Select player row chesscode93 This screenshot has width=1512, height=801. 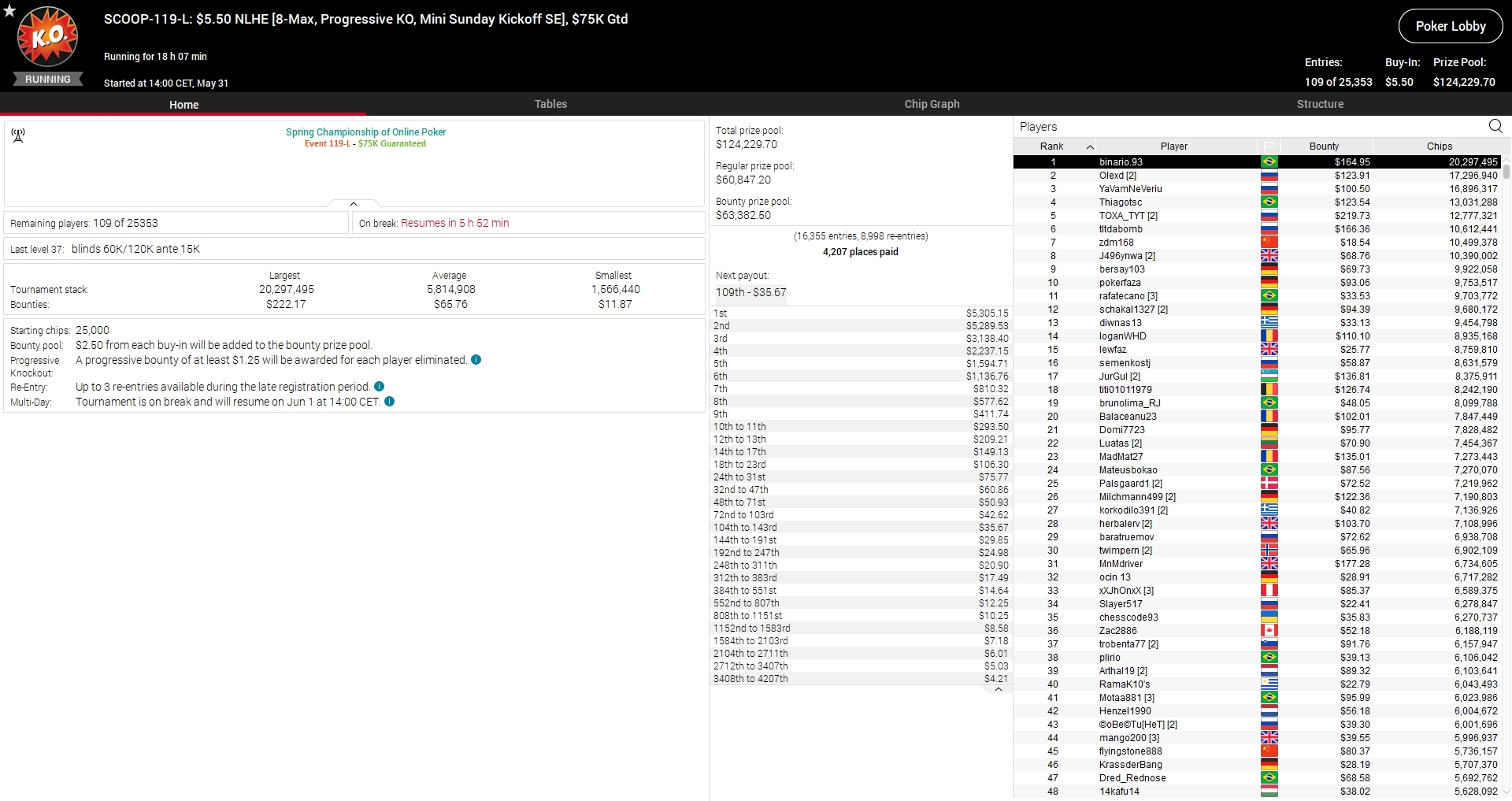click(1257, 617)
